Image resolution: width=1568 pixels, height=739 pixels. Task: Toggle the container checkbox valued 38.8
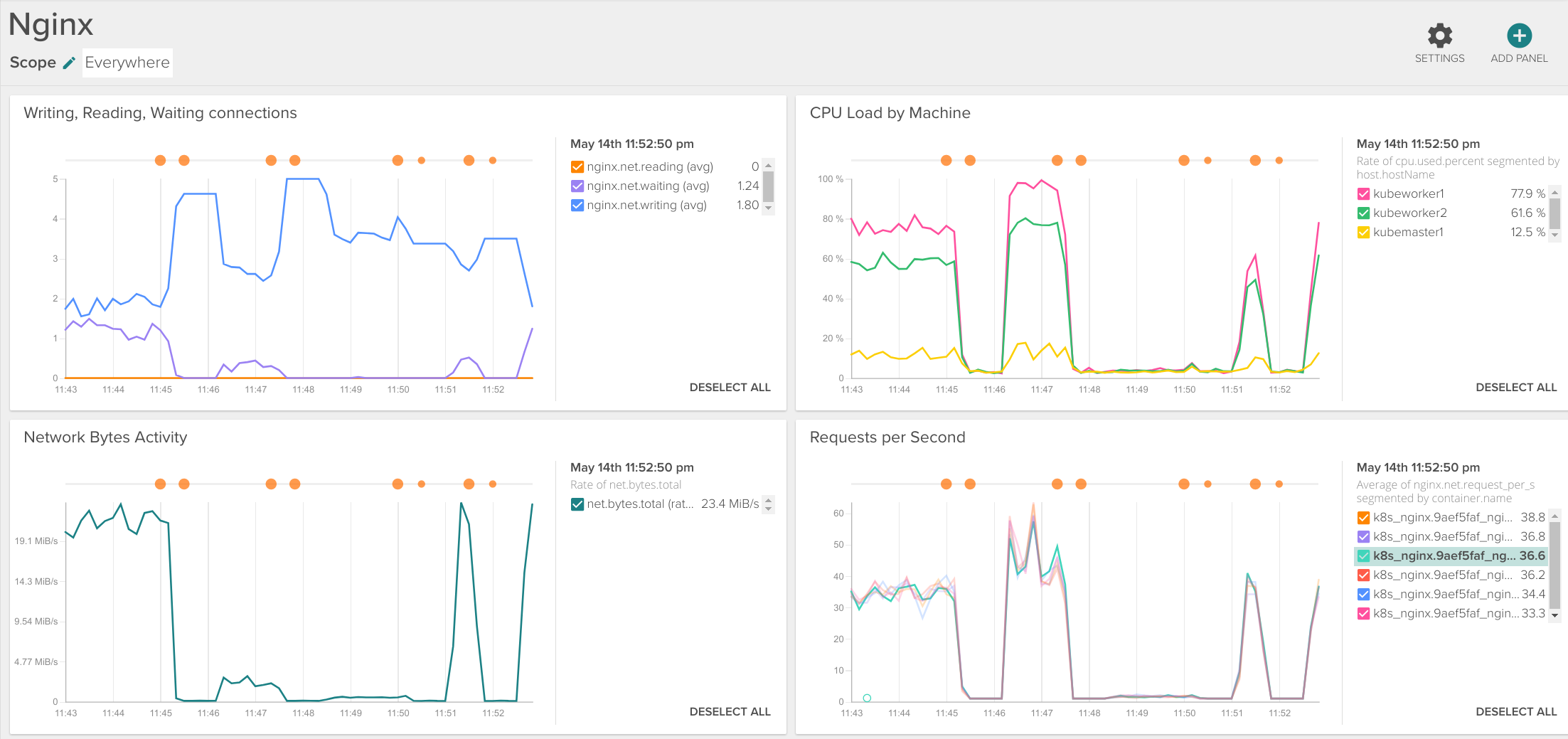click(1363, 518)
